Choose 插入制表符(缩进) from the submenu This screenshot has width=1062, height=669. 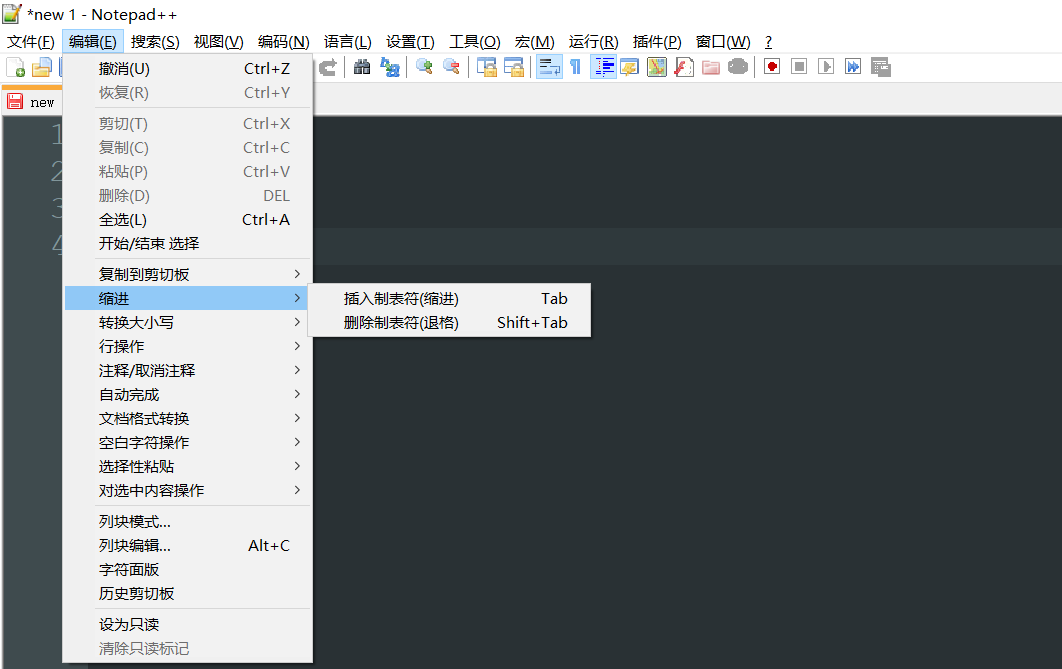point(450,299)
